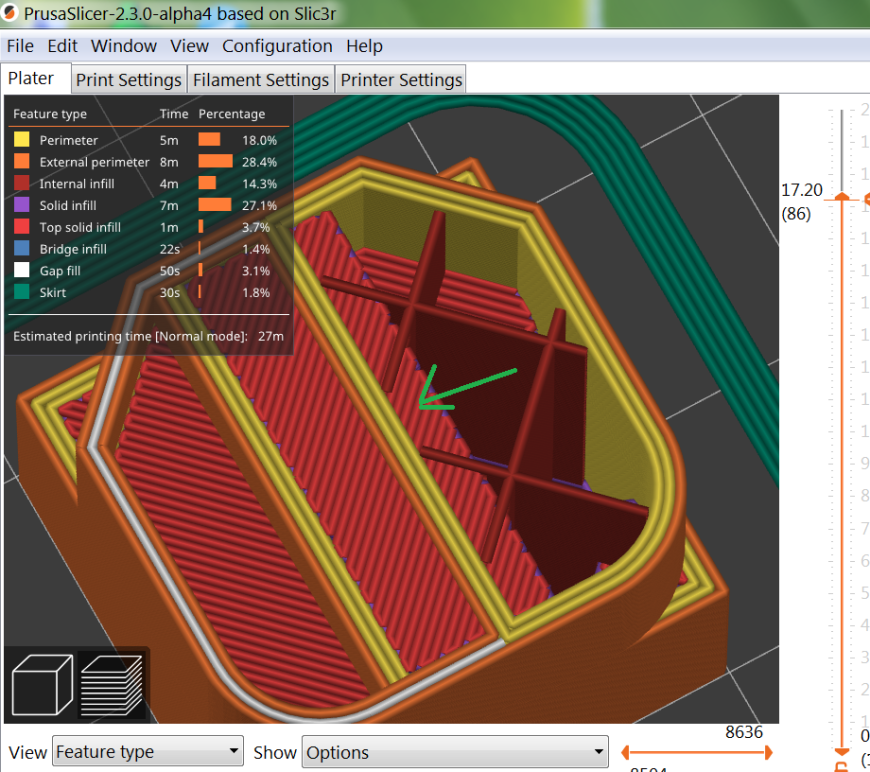Click the 'Perimeter' legend label
870x772 pixels.
point(69,140)
